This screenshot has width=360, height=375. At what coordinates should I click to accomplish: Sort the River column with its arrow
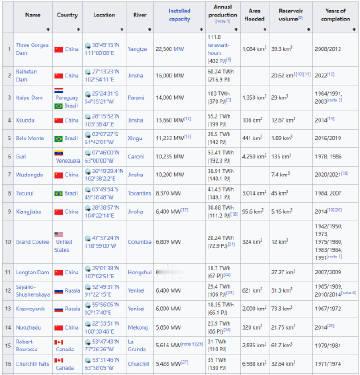pyautogui.click(x=149, y=30)
